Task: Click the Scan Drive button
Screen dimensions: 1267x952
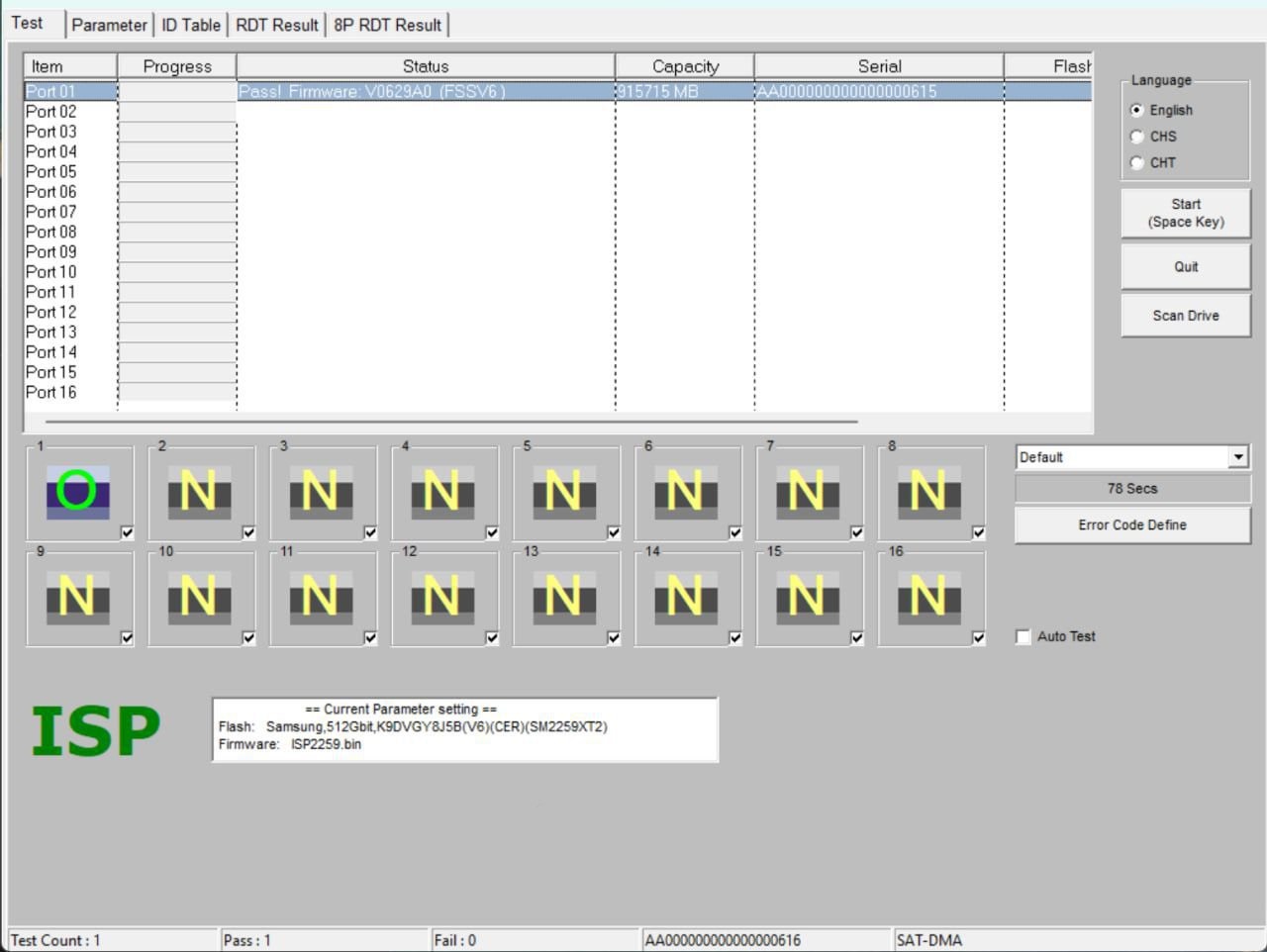Action: (1186, 316)
